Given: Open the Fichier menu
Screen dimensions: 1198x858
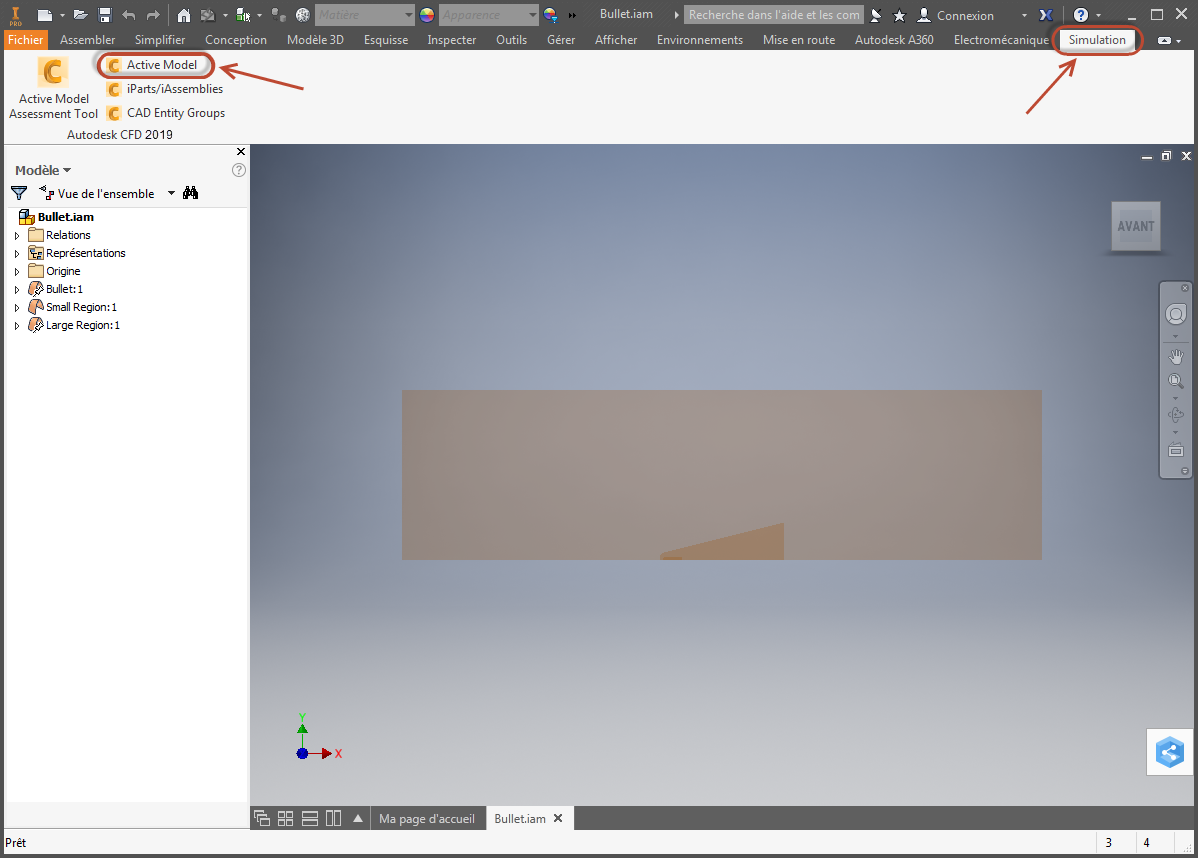Looking at the screenshot, I should (25, 40).
